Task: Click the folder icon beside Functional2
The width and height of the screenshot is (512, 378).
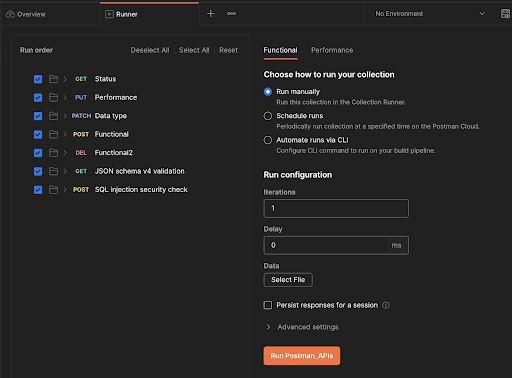Action: point(53,153)
